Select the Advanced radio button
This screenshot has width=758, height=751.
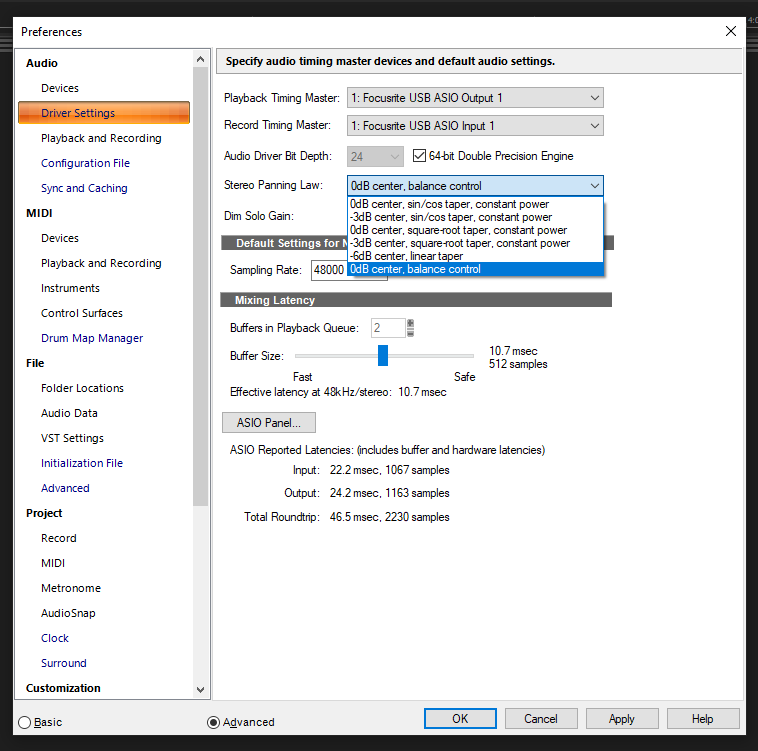coord(213,722)
